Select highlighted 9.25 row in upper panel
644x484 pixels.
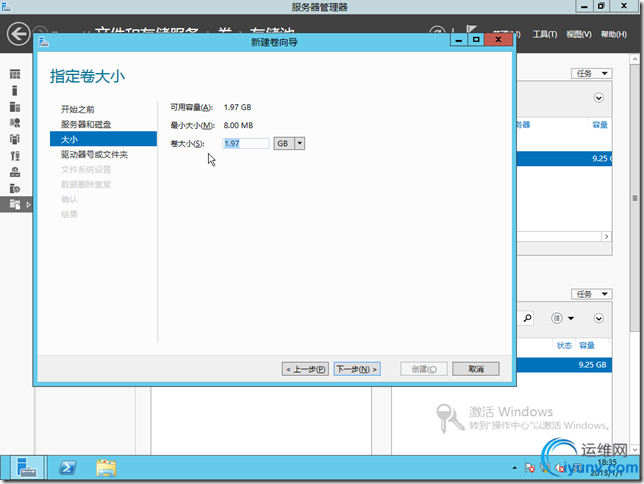click(x=564, y=159)
